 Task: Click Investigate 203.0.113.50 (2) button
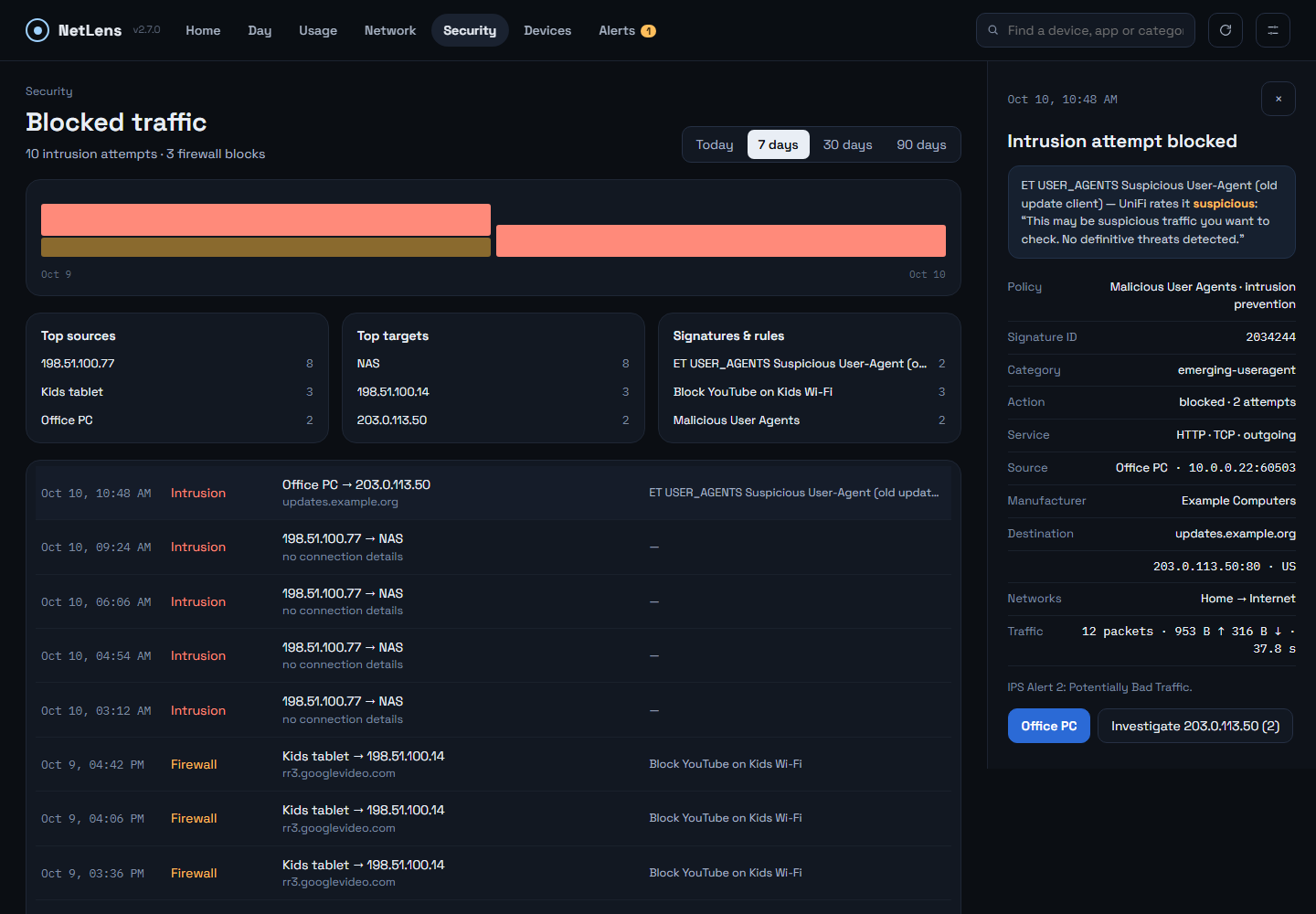[x=1195, y=726]
